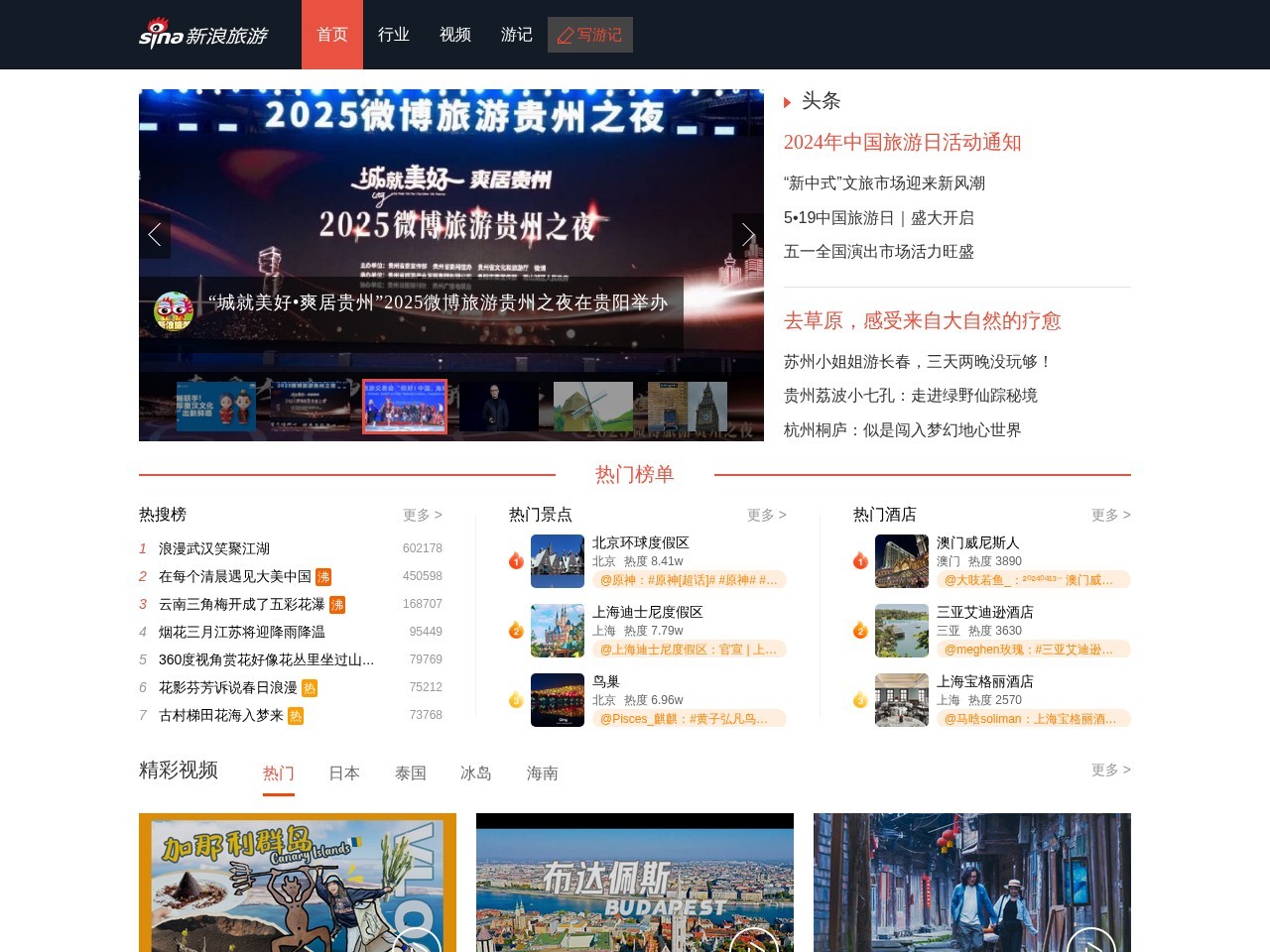Expand 更多 for 热门景点

coord(766,515)
